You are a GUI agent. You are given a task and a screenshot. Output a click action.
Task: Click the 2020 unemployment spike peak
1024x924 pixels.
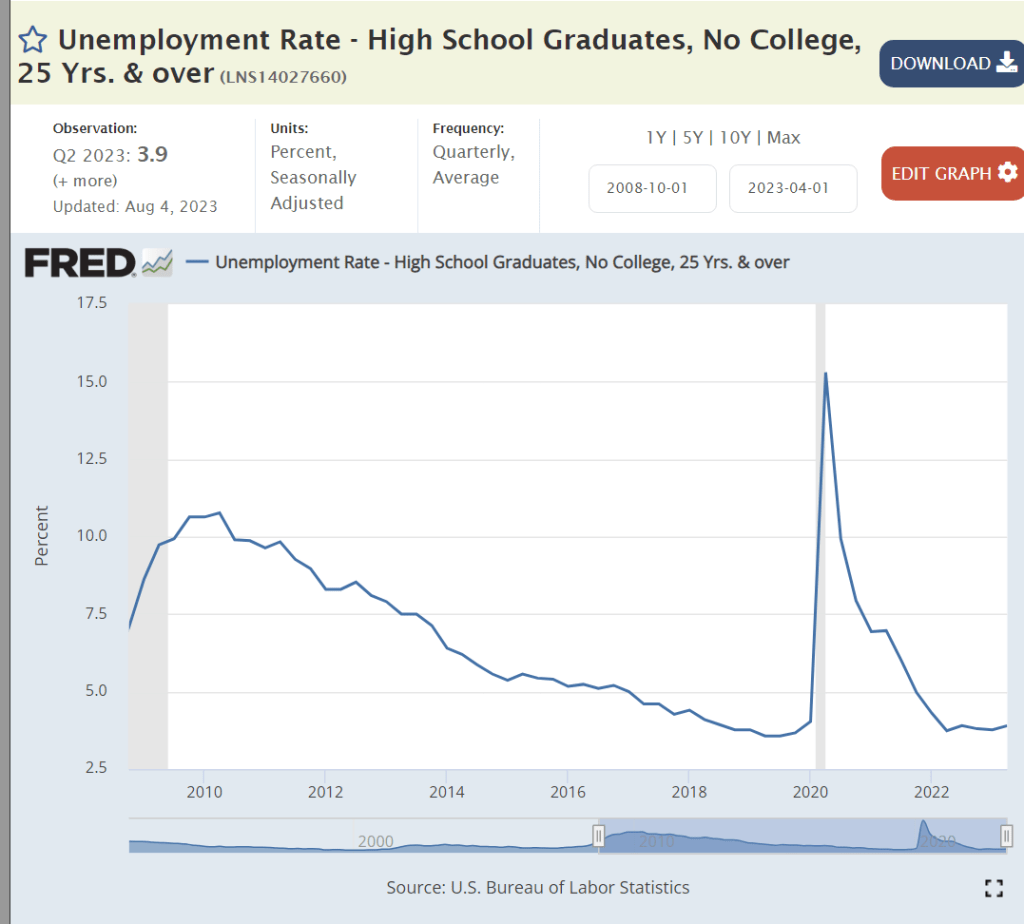(x=825, y=373)
